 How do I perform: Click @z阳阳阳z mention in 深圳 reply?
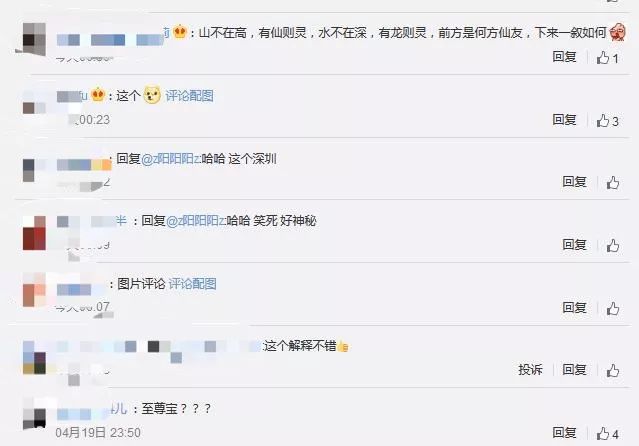coord(170,159)
